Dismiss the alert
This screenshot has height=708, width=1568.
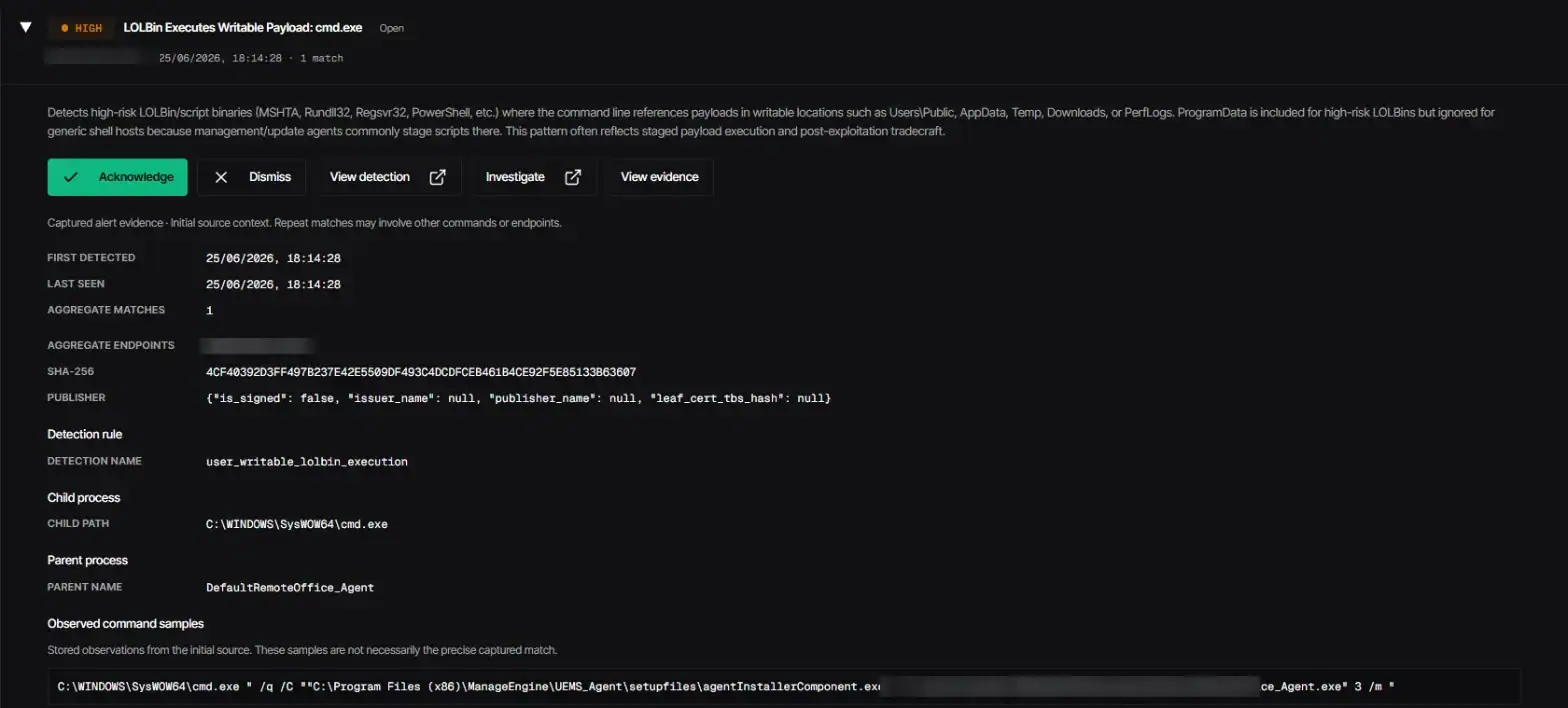[x=252, y=177]
